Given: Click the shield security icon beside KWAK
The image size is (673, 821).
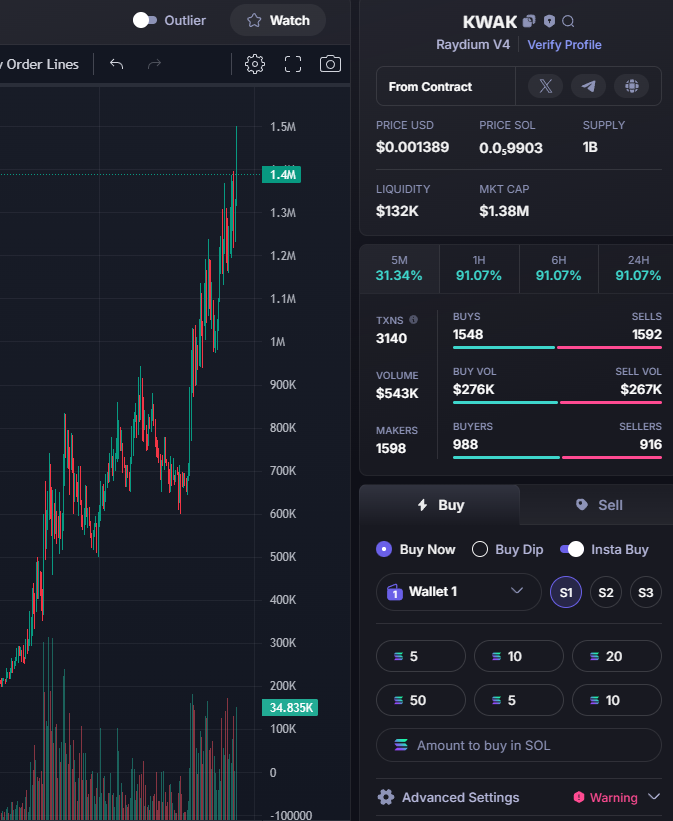Looking at the screenshot, I should tap(549, 21).
